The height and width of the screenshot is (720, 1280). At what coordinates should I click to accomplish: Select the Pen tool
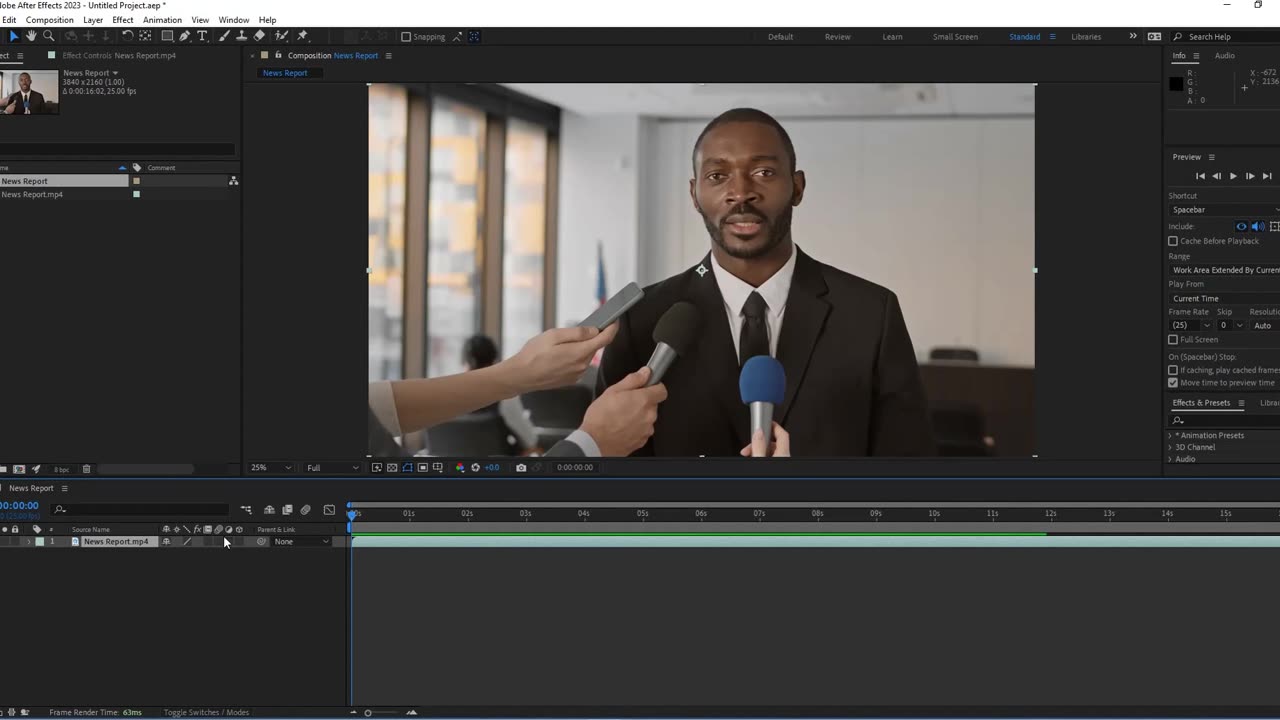click(x=185, y=36)
